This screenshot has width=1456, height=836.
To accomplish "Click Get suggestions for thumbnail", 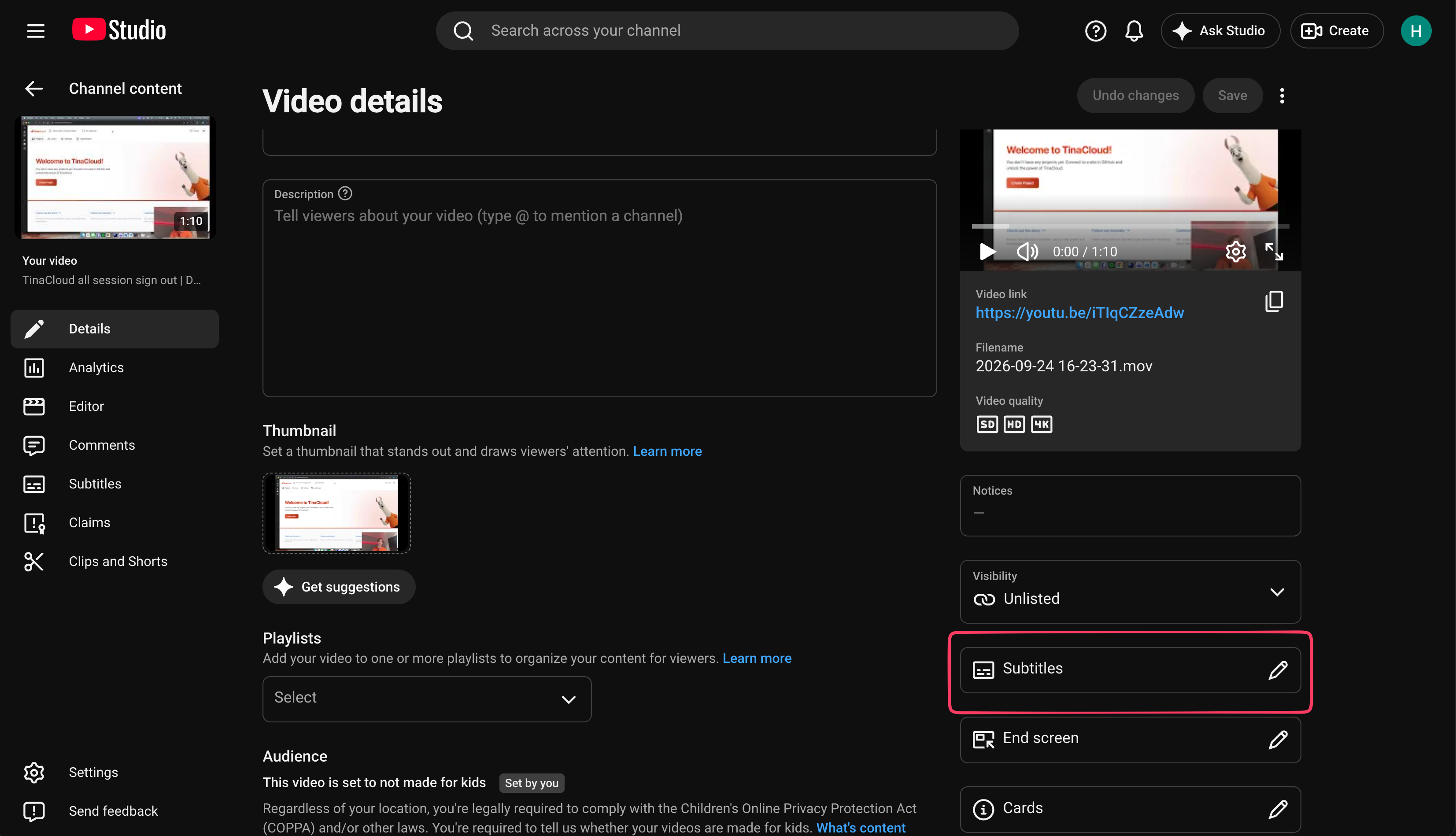I will pyautogui.click(x=339, y=587).
